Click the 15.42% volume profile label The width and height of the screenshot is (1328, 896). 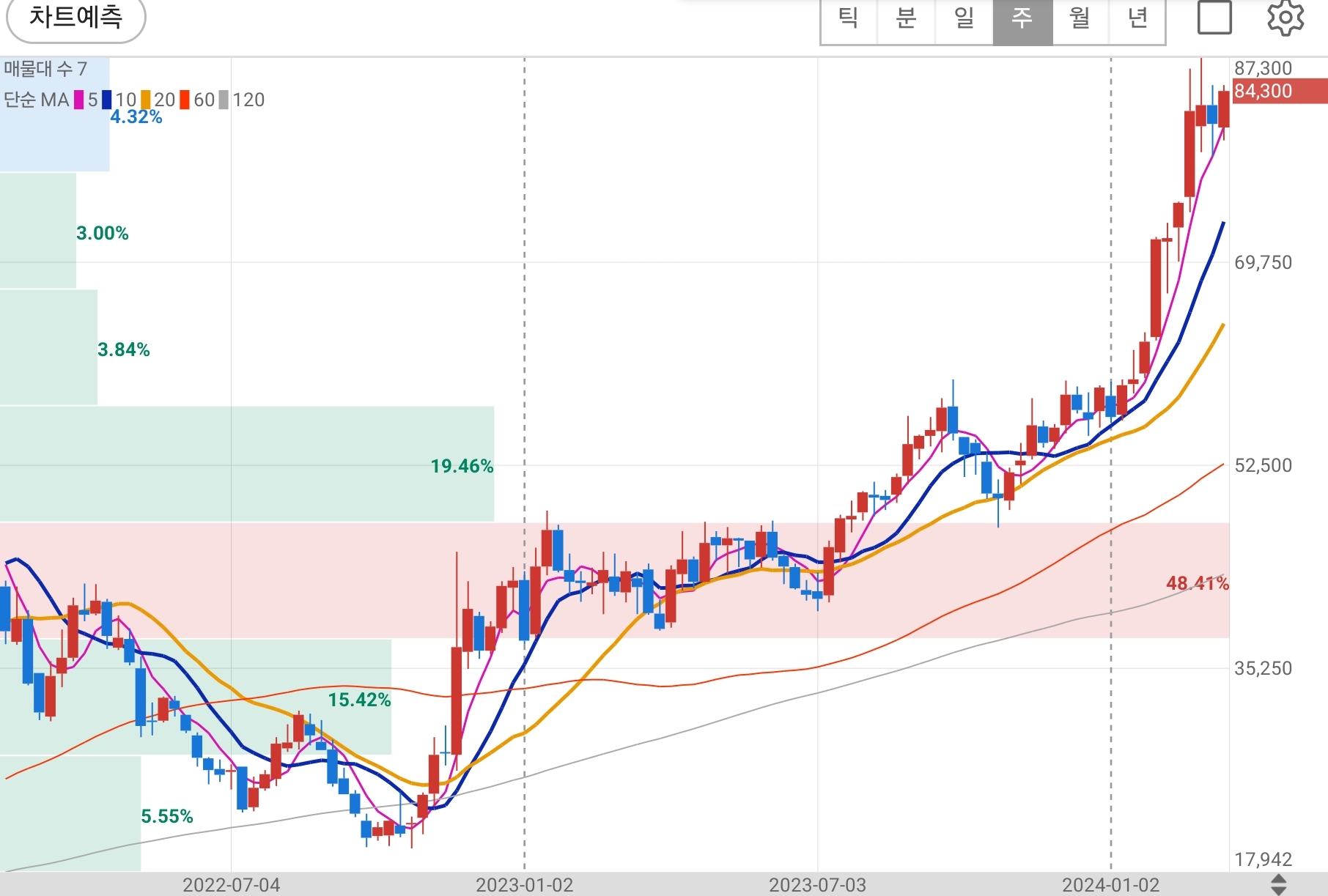359,700
